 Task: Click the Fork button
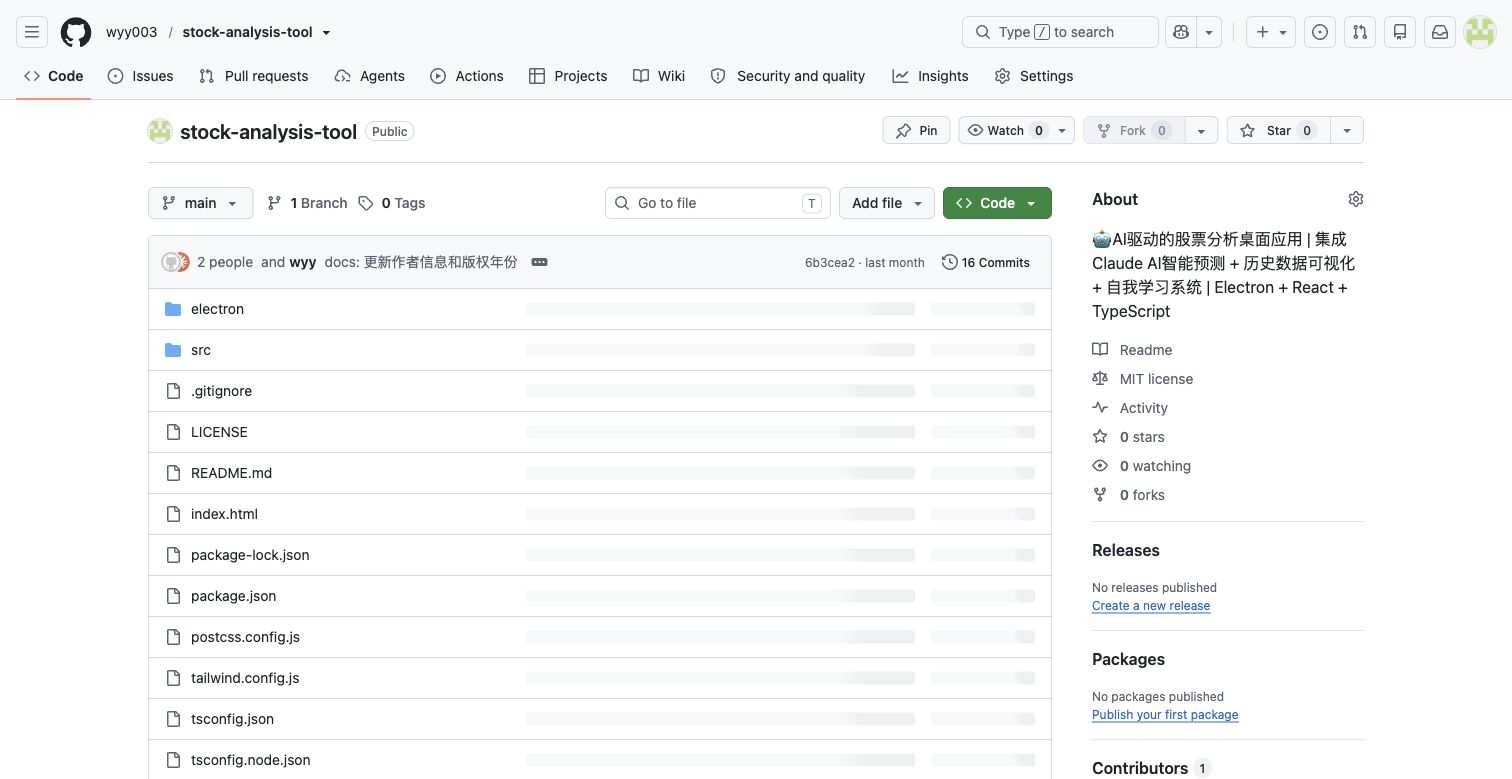coord(1134,131)
